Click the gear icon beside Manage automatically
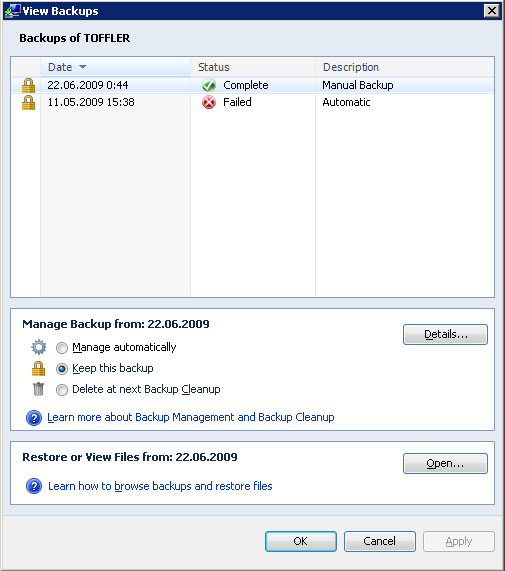This screenshot has width=505, height=571. (39, 347)
